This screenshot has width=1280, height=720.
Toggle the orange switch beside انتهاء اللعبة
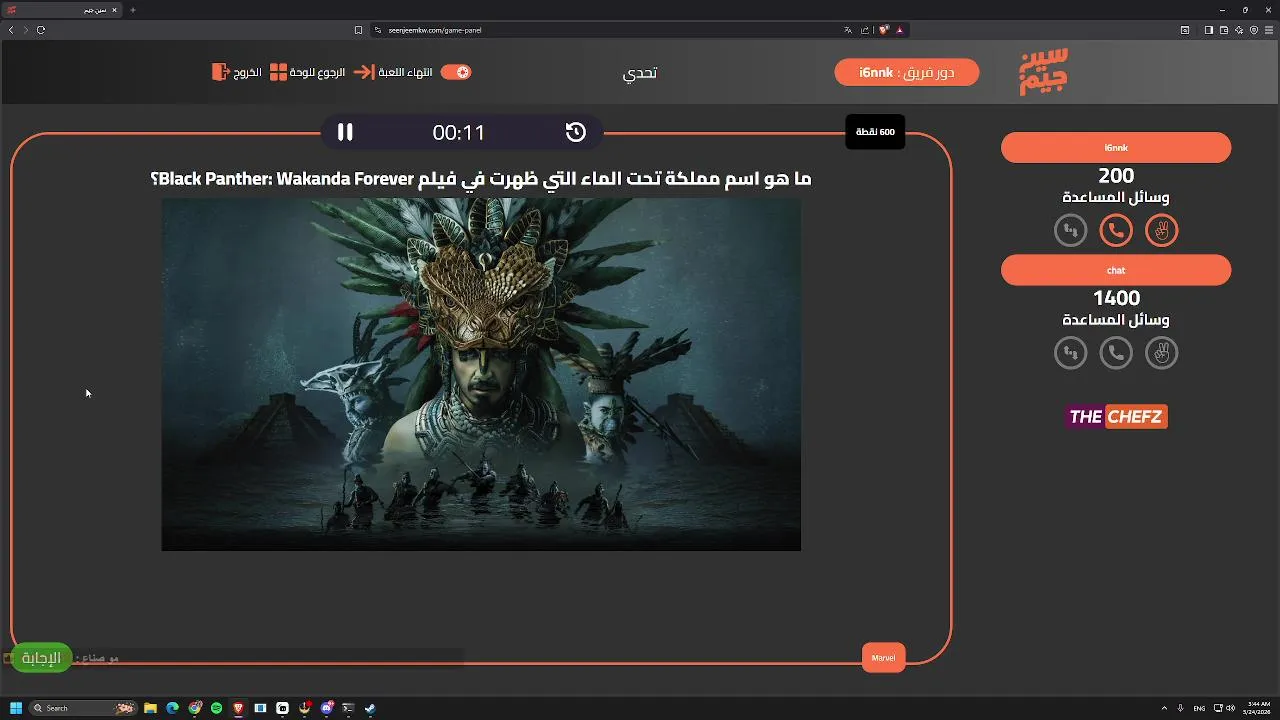[456, 72]
